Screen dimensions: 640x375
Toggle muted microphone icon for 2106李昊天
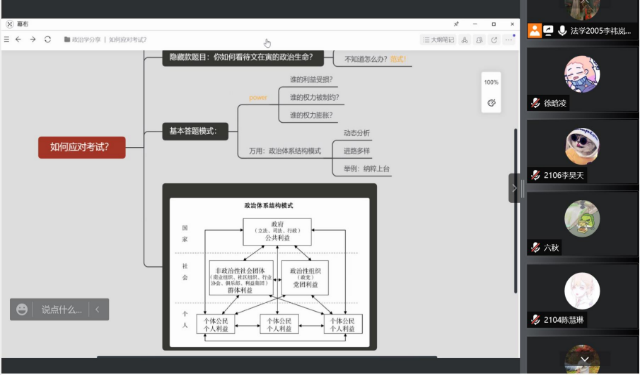click(x=536, y=175)
